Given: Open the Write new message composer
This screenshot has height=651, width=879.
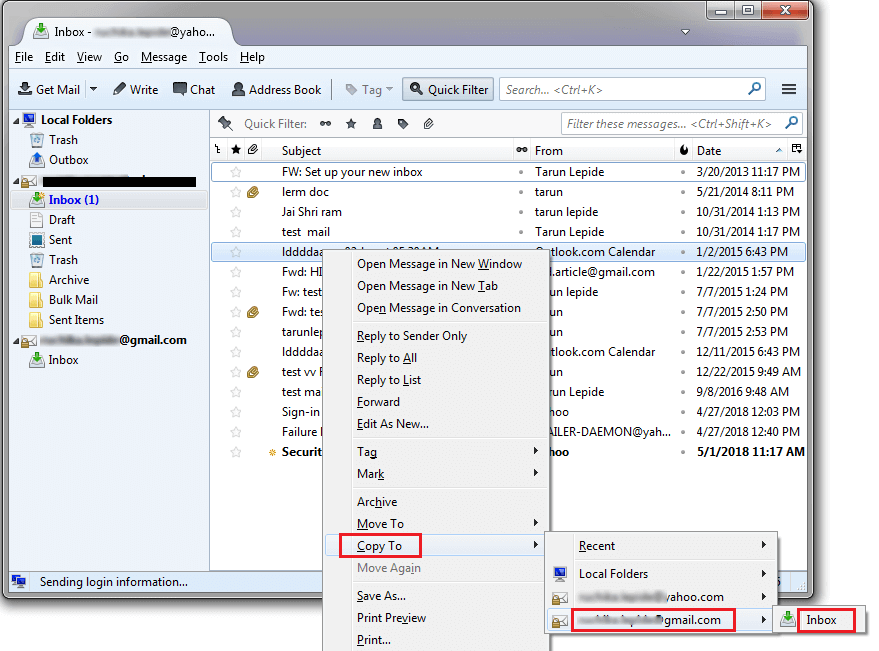Looking at the screenshot, I should point(135,89).
